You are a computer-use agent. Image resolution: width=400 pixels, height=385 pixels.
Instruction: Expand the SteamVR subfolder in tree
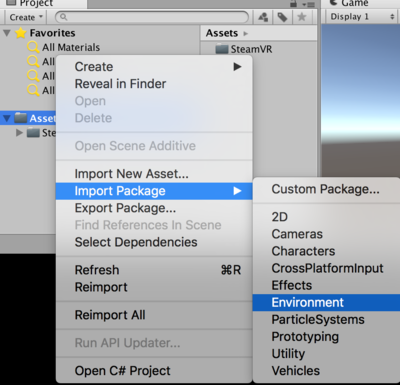pos(19,133)
